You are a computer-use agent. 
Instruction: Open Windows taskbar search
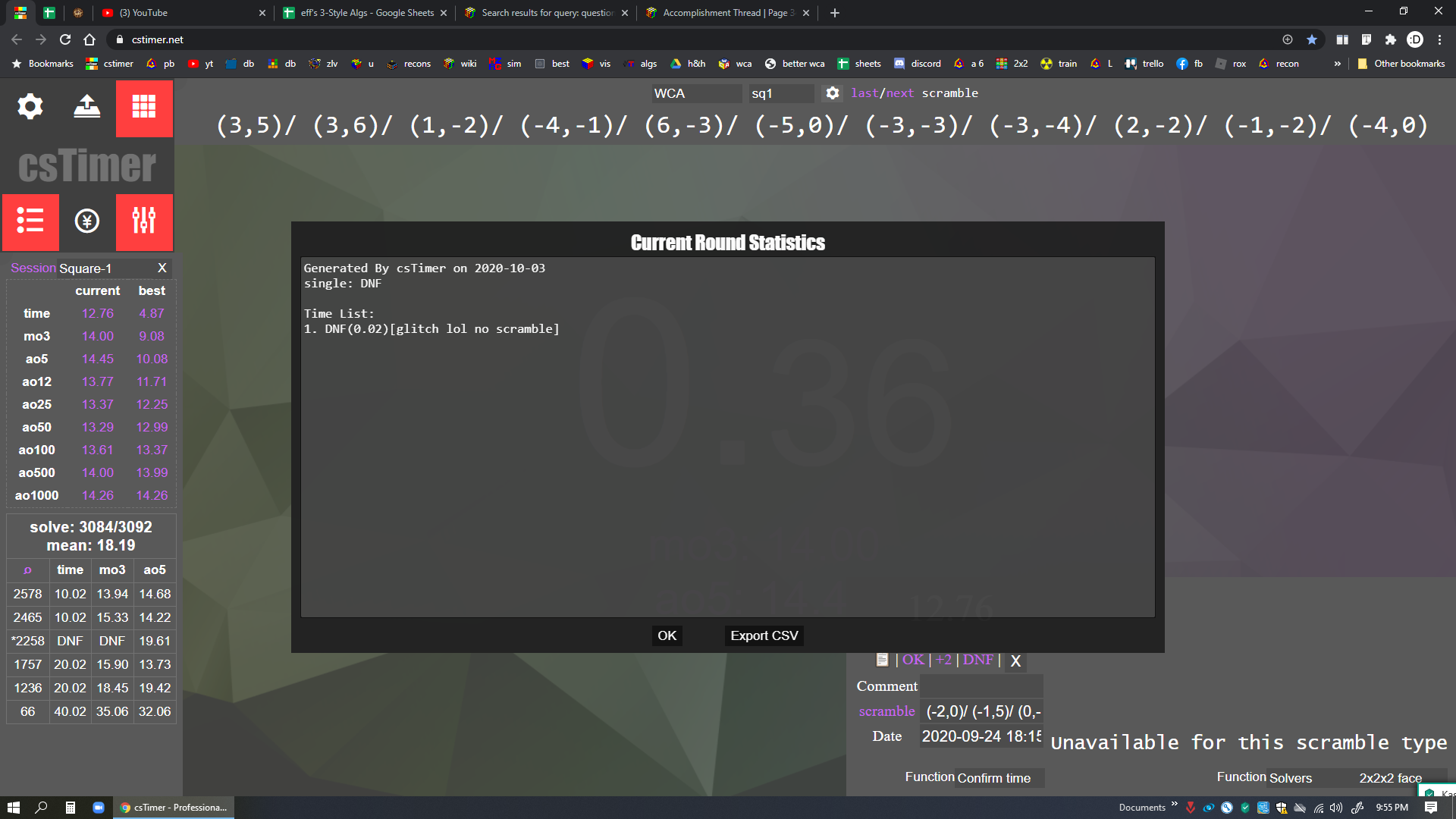42,808
